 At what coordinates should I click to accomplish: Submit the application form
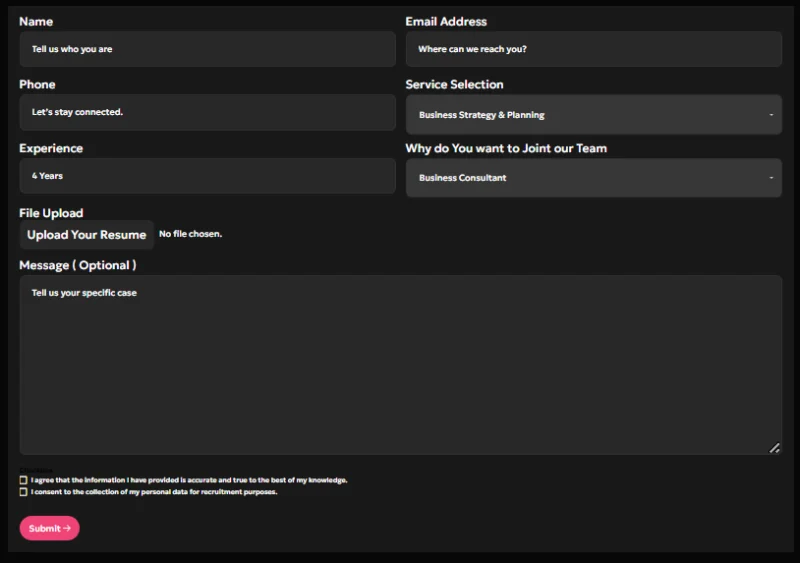click(49, 528)
